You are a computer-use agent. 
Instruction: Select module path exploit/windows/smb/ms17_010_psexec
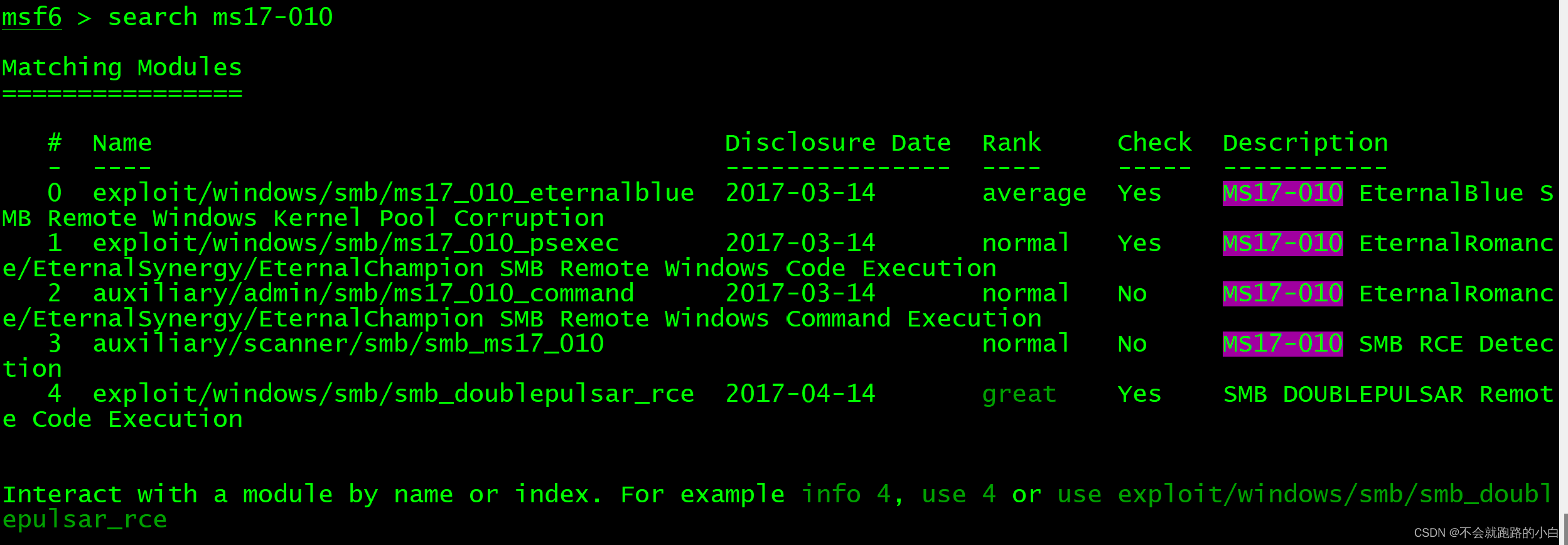click(356, 243)
